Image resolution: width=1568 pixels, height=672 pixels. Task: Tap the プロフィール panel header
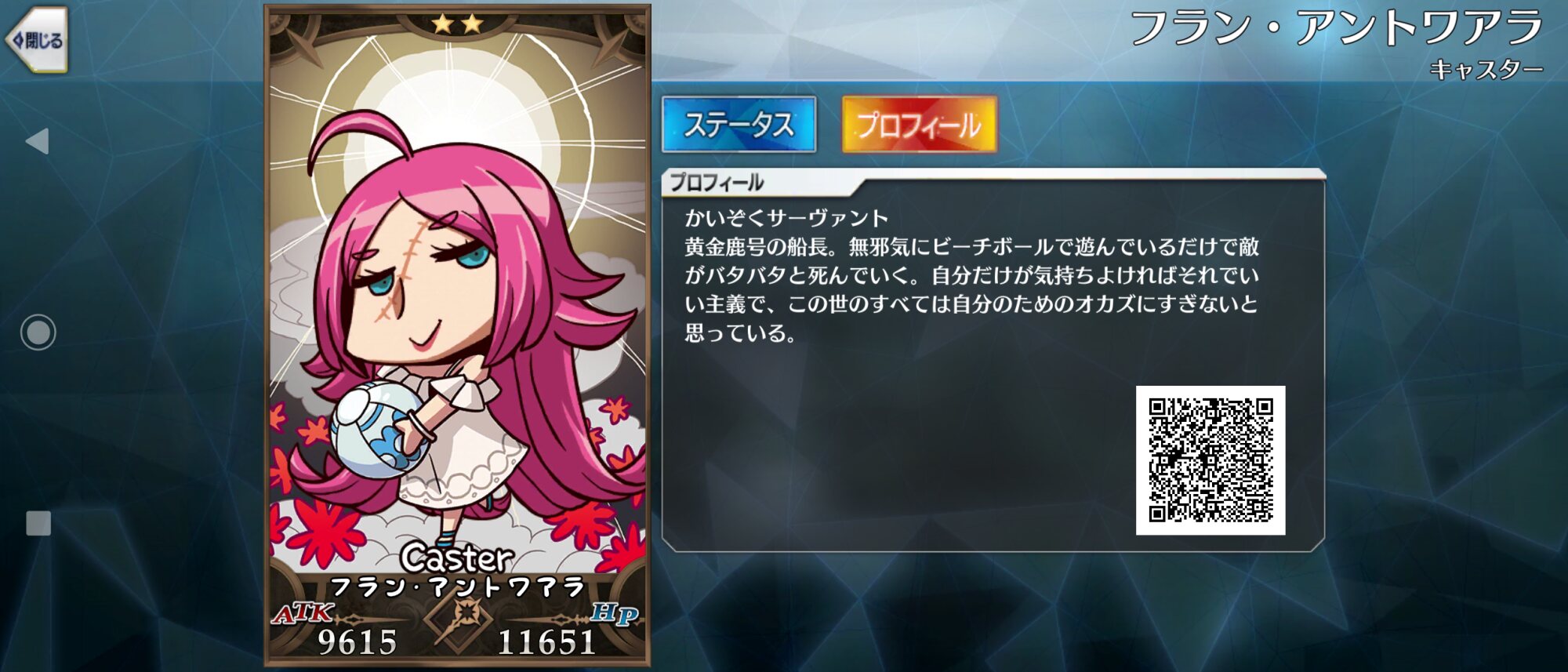716,183
